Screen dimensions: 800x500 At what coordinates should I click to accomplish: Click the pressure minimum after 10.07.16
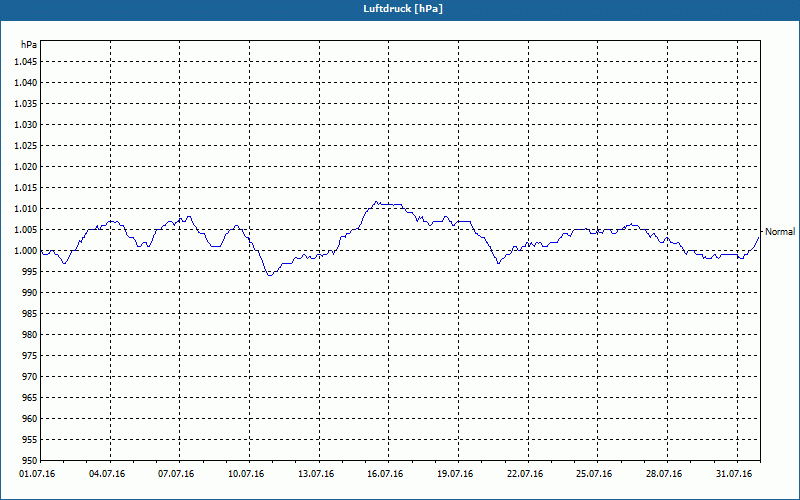(x=270, y=275)
